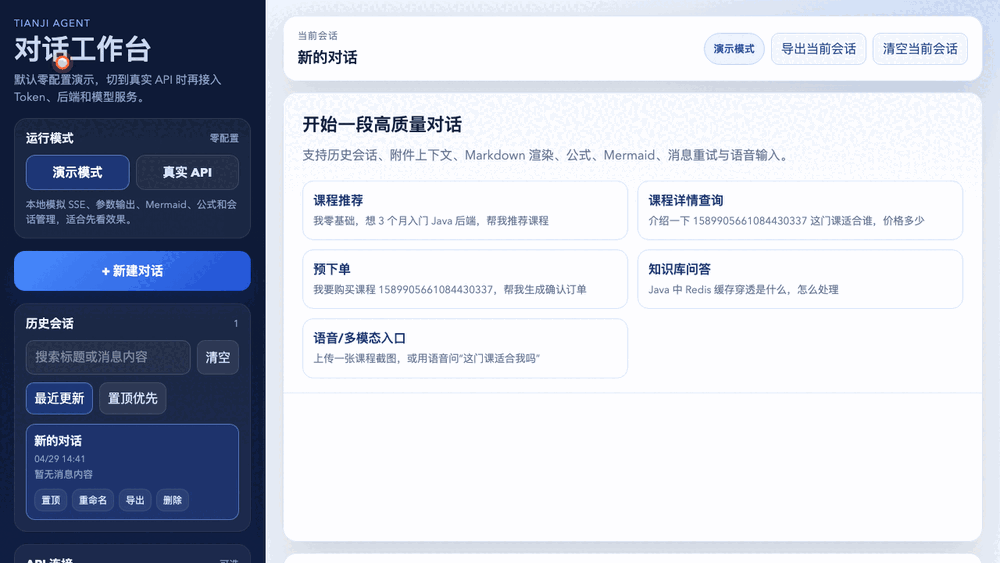Viewport: 1000px width, 563px height.
Task: Select the 最近更新 sort tab
Action: 59,398
